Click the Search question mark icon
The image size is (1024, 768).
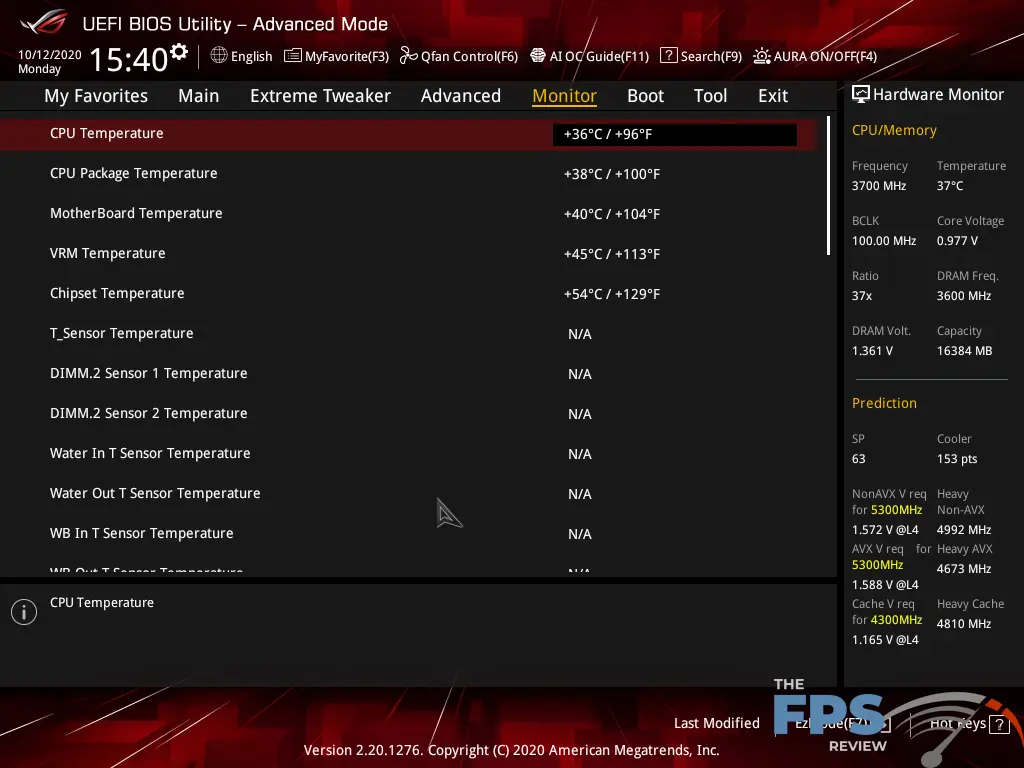(x=668, y=56)
